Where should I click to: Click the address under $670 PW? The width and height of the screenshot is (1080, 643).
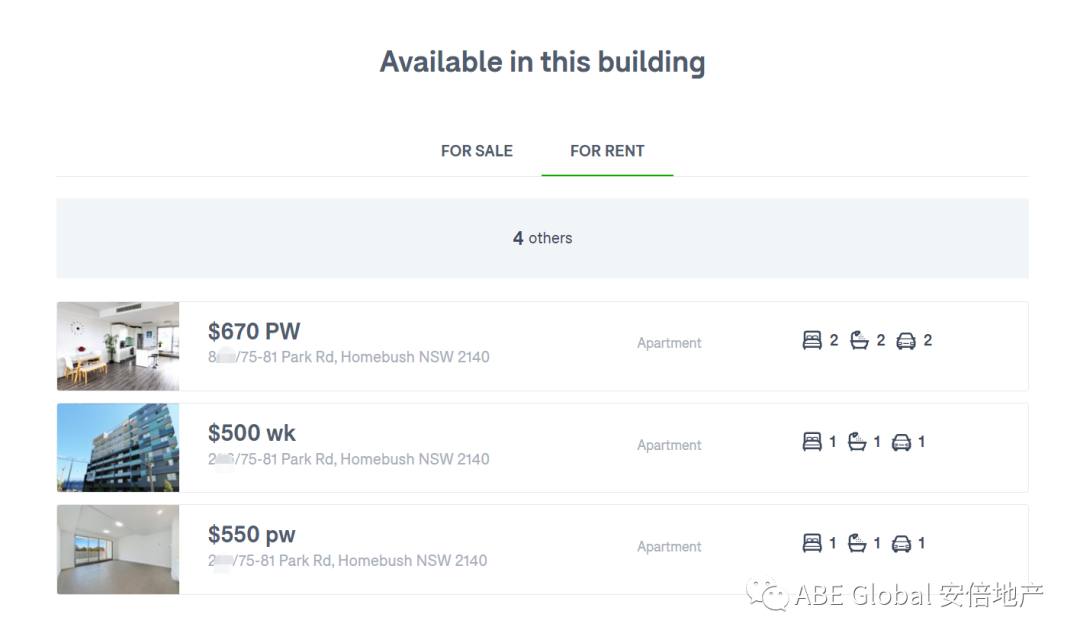pyautogui.click(x=349, y=357)
